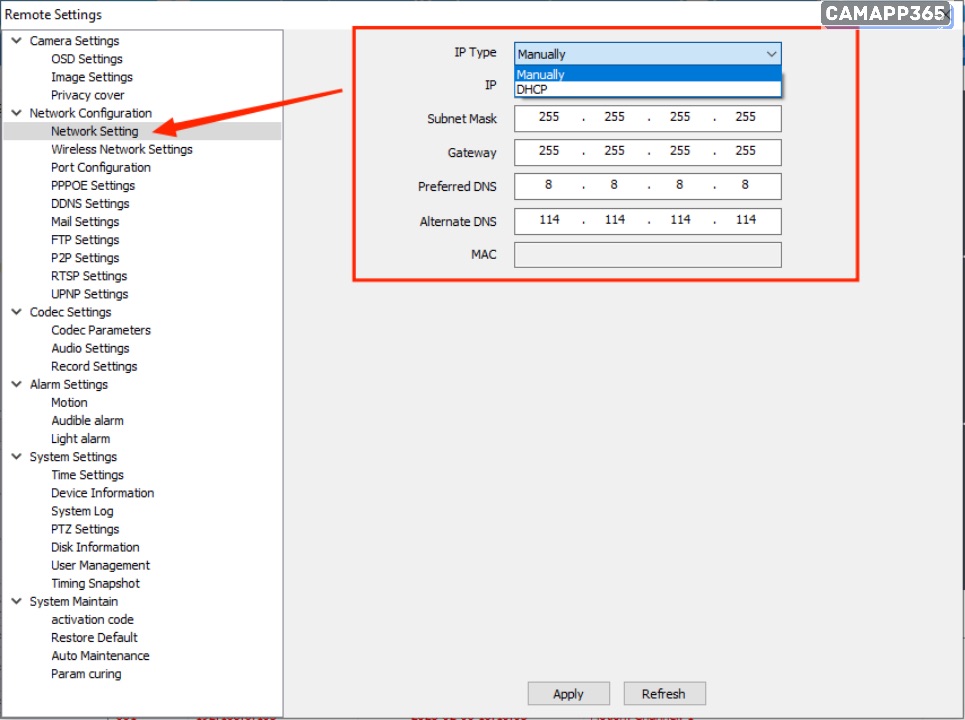
Task: Select OSD Settings in the tree
Action: pyautogui.click(x=87, y=59)
